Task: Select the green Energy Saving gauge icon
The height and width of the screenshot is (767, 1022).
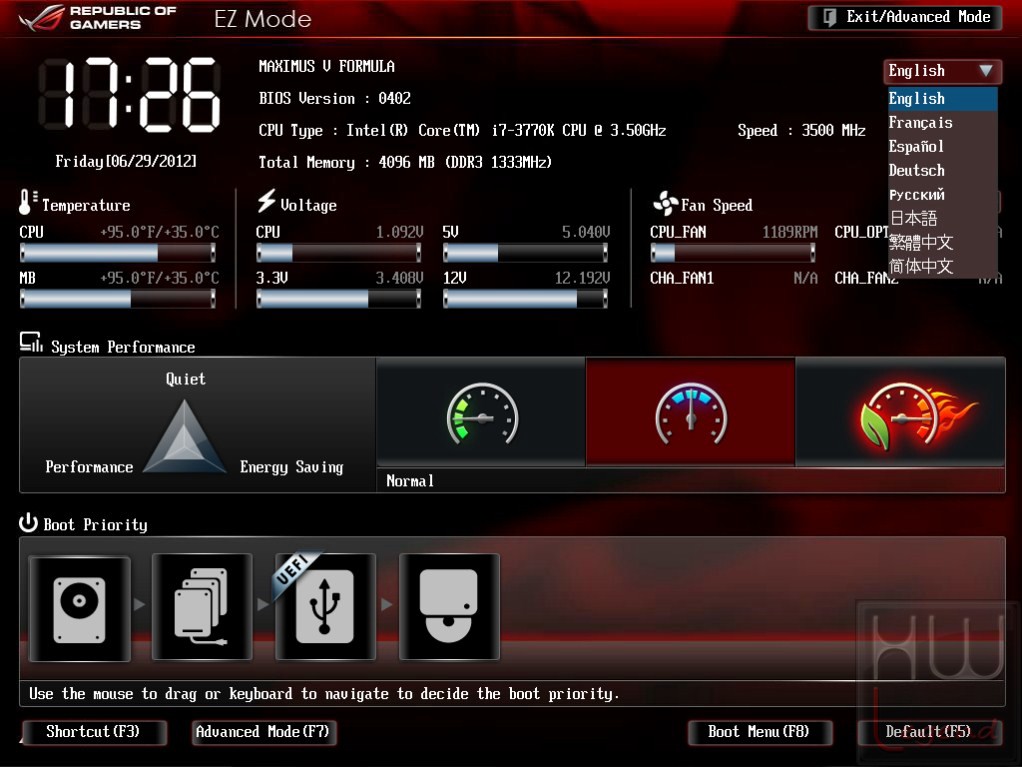Action: coord(482,413)
